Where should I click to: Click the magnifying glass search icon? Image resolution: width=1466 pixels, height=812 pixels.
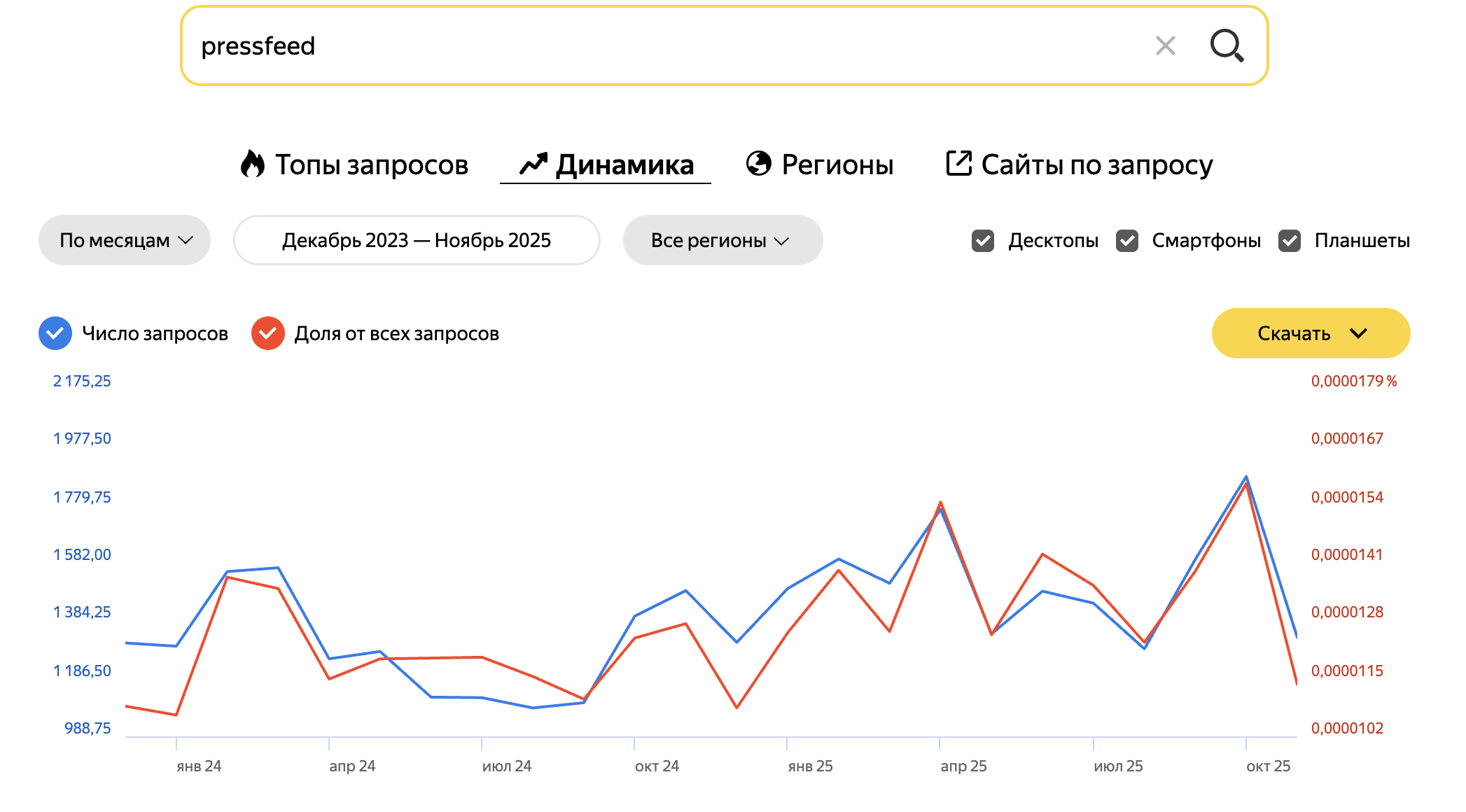click(x=1227, y=45)
